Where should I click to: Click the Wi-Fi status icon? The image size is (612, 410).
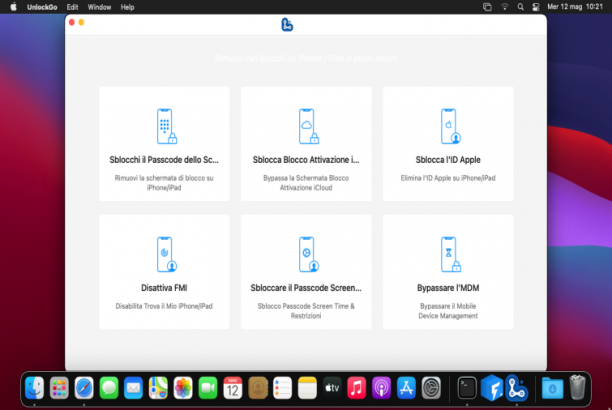504,7
